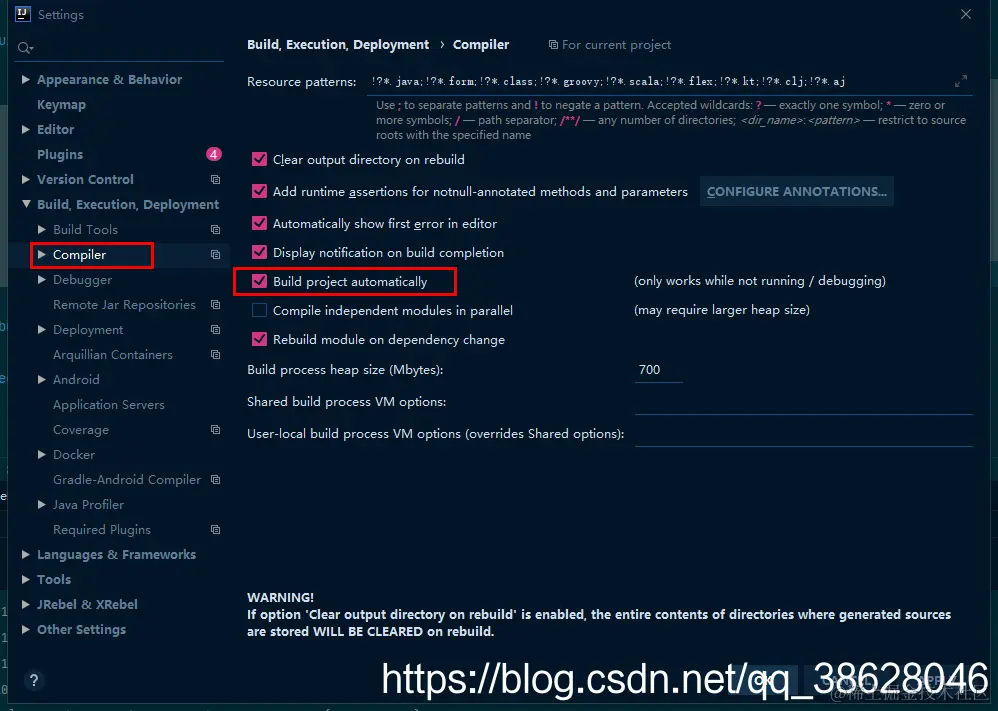Click the Resource patterns input field
The height and width of the screenshot is (711, 998).
(670, 81)
